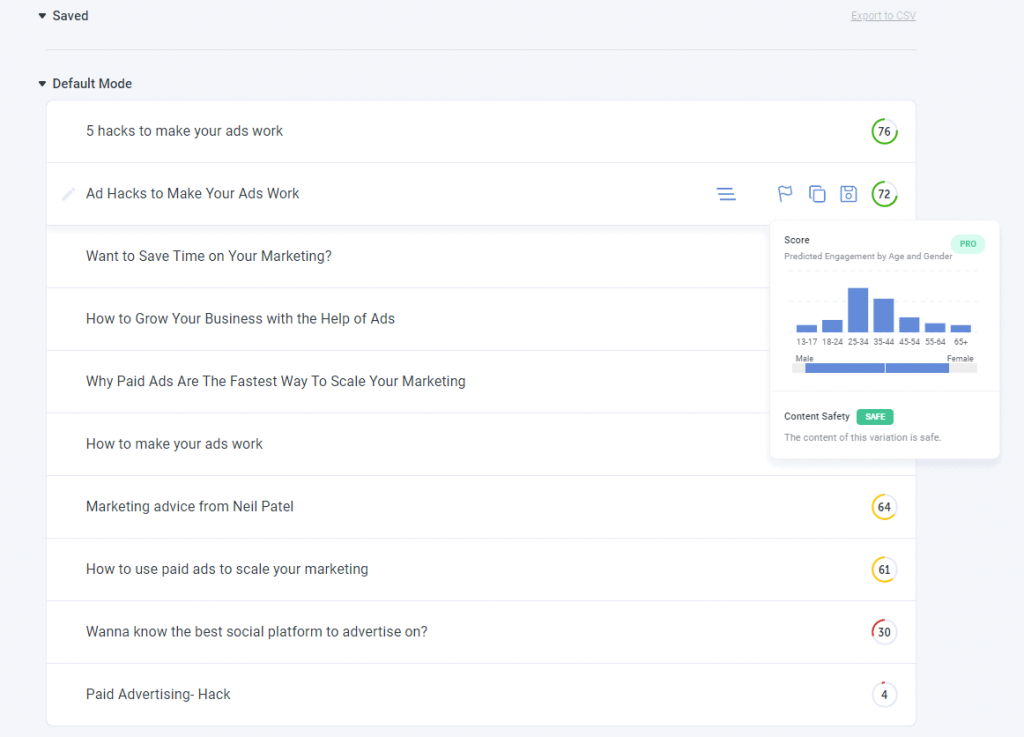
Task: Click the 61 score circle
Action: pos(884,569)
